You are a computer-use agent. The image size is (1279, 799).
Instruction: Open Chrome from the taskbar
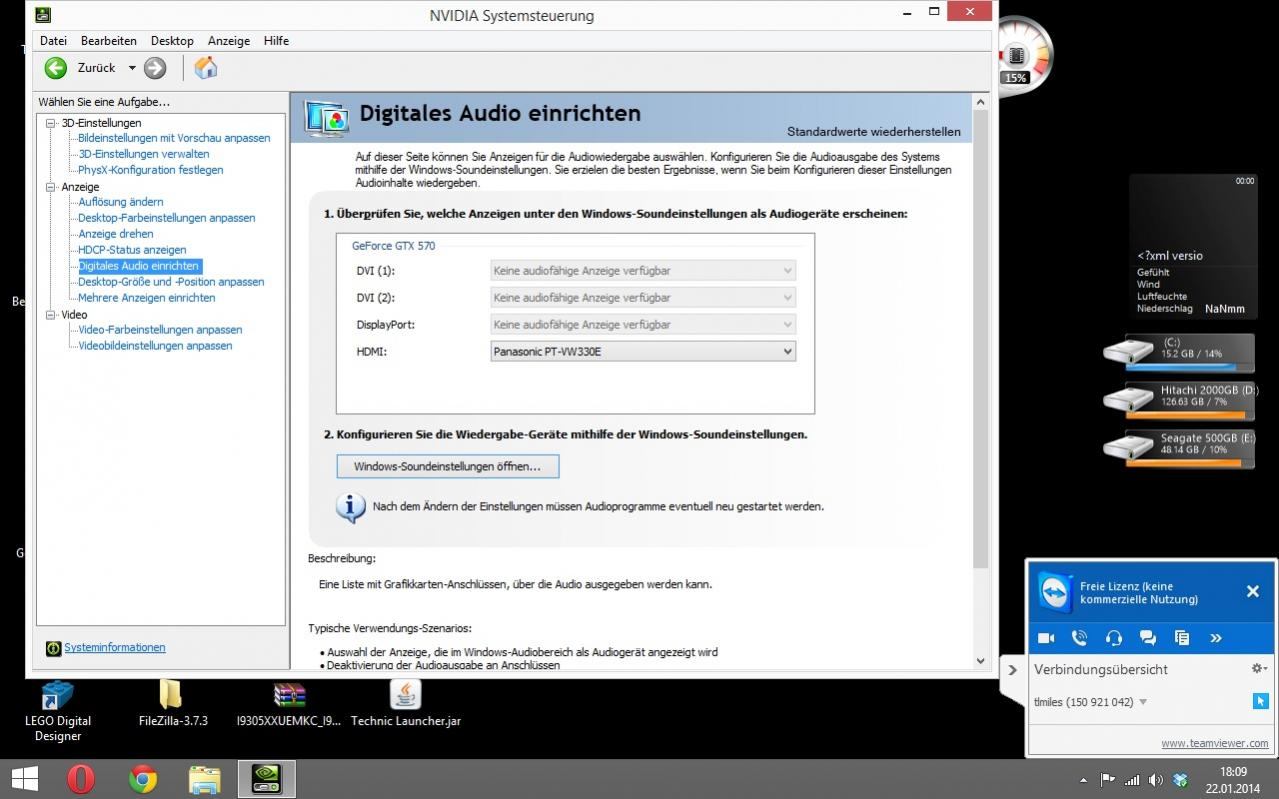[143, 779]
